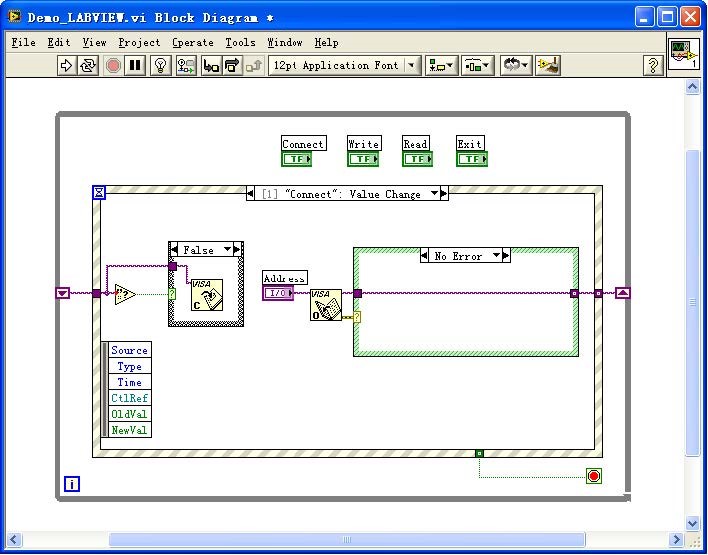Image resolution: width=708 pixels, height=555 pixels.
Task: Click the Step Out button
Action: 253,65
